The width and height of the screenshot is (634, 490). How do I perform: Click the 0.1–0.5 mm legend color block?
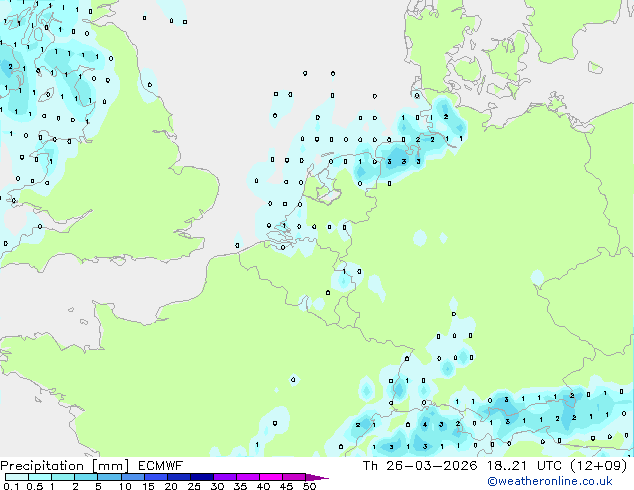coord(17,477)
